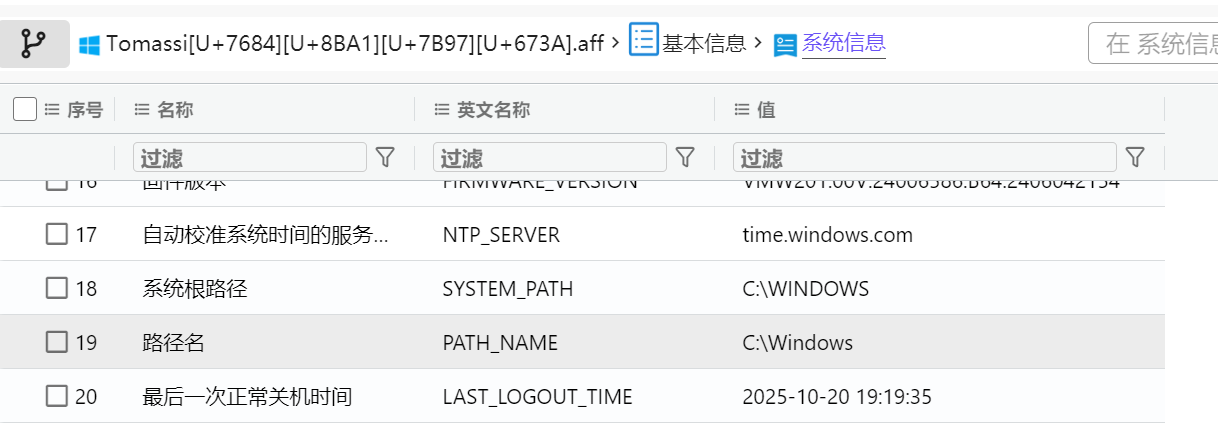Select the 系统根路径 cell
This screenshot has width=1218, height=432.
[x=195, y=289]
